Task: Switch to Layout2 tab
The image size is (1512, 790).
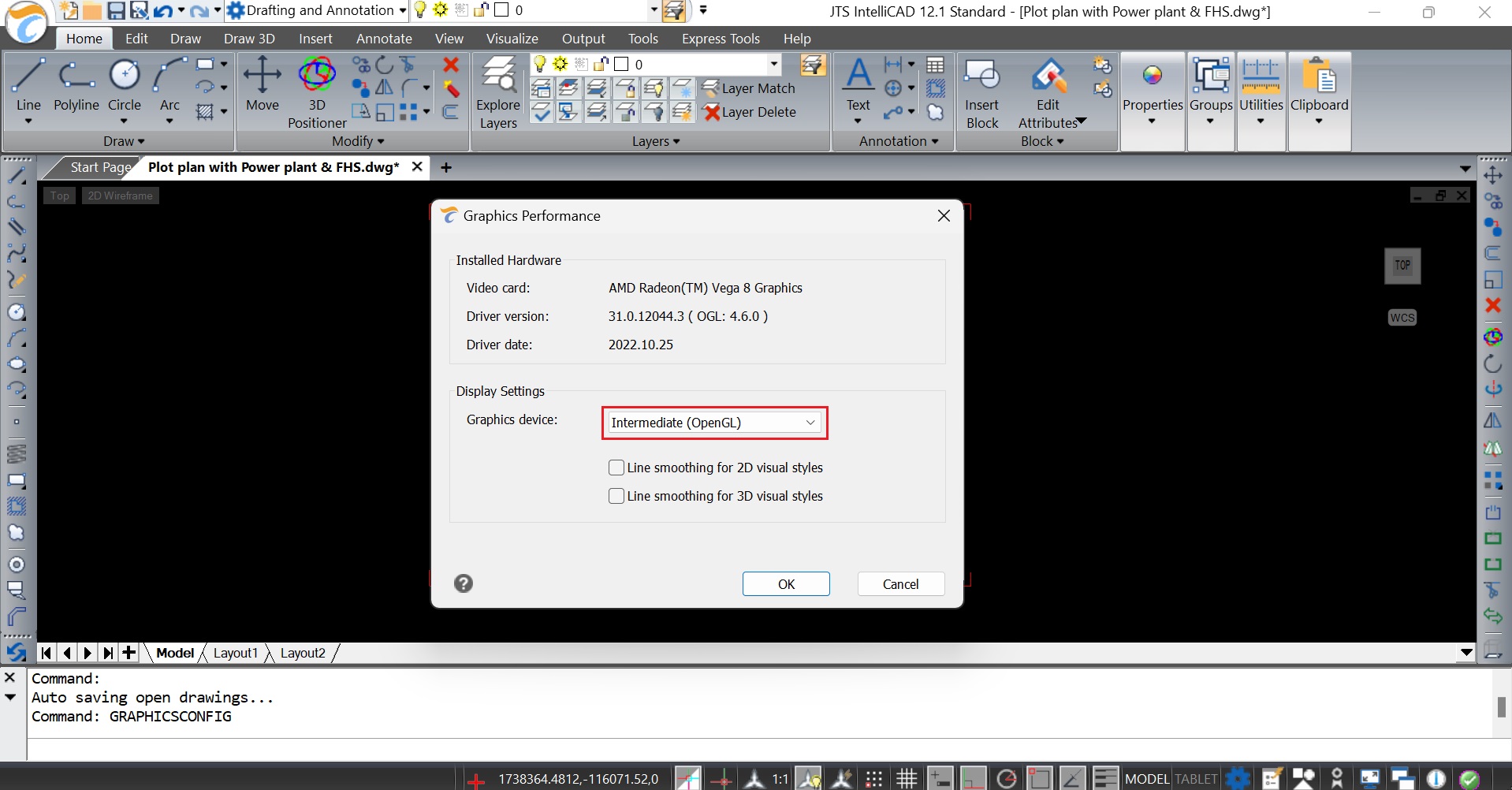Action: pyautogui.click(x=303, y=653)
